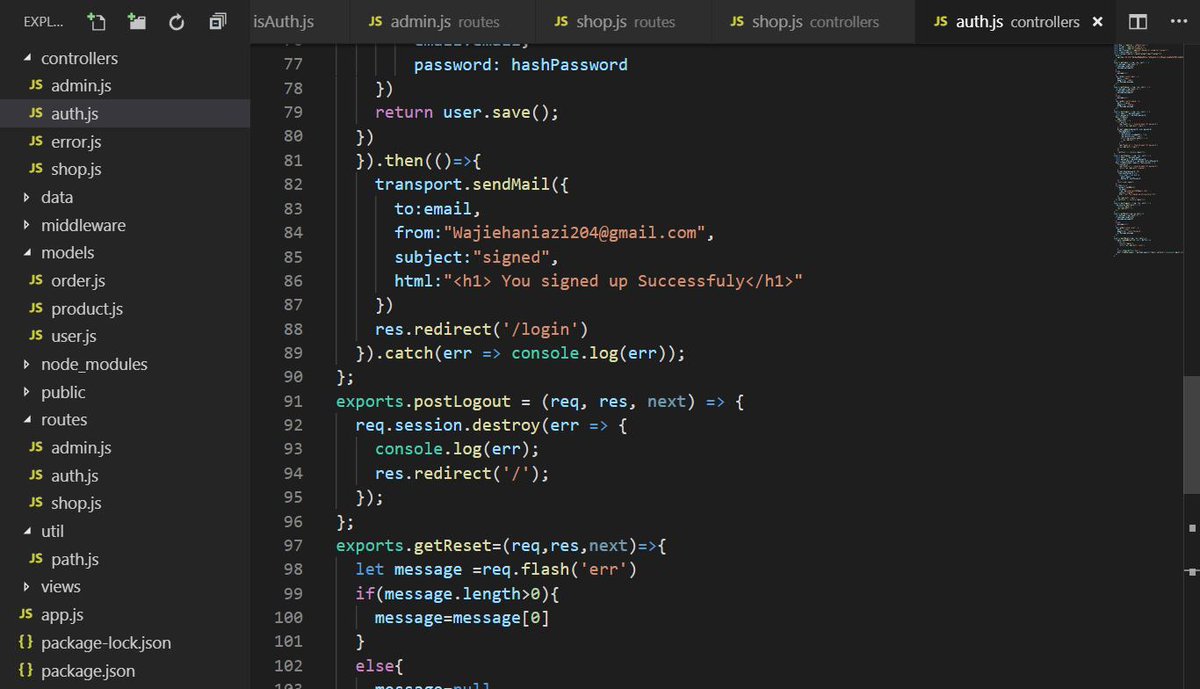Screen dimensions: 1200x689
Task: Click the JS icon beside path.js
Action: pos(36,559)
